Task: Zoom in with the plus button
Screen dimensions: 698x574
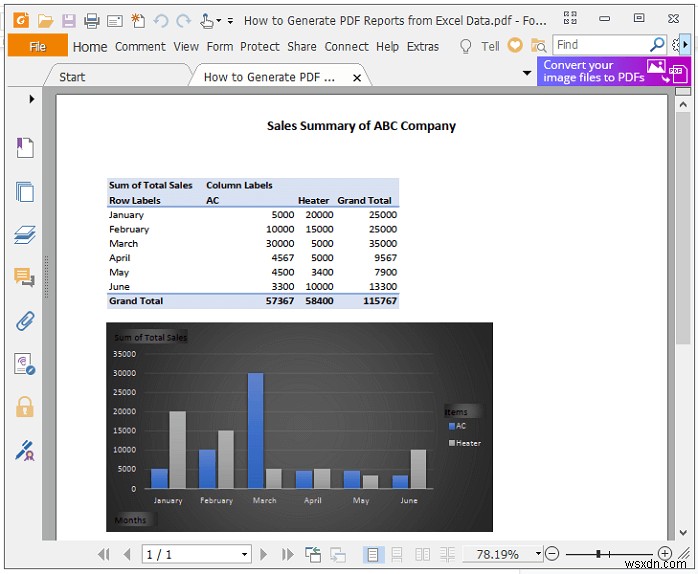Action: coord(665,554)
